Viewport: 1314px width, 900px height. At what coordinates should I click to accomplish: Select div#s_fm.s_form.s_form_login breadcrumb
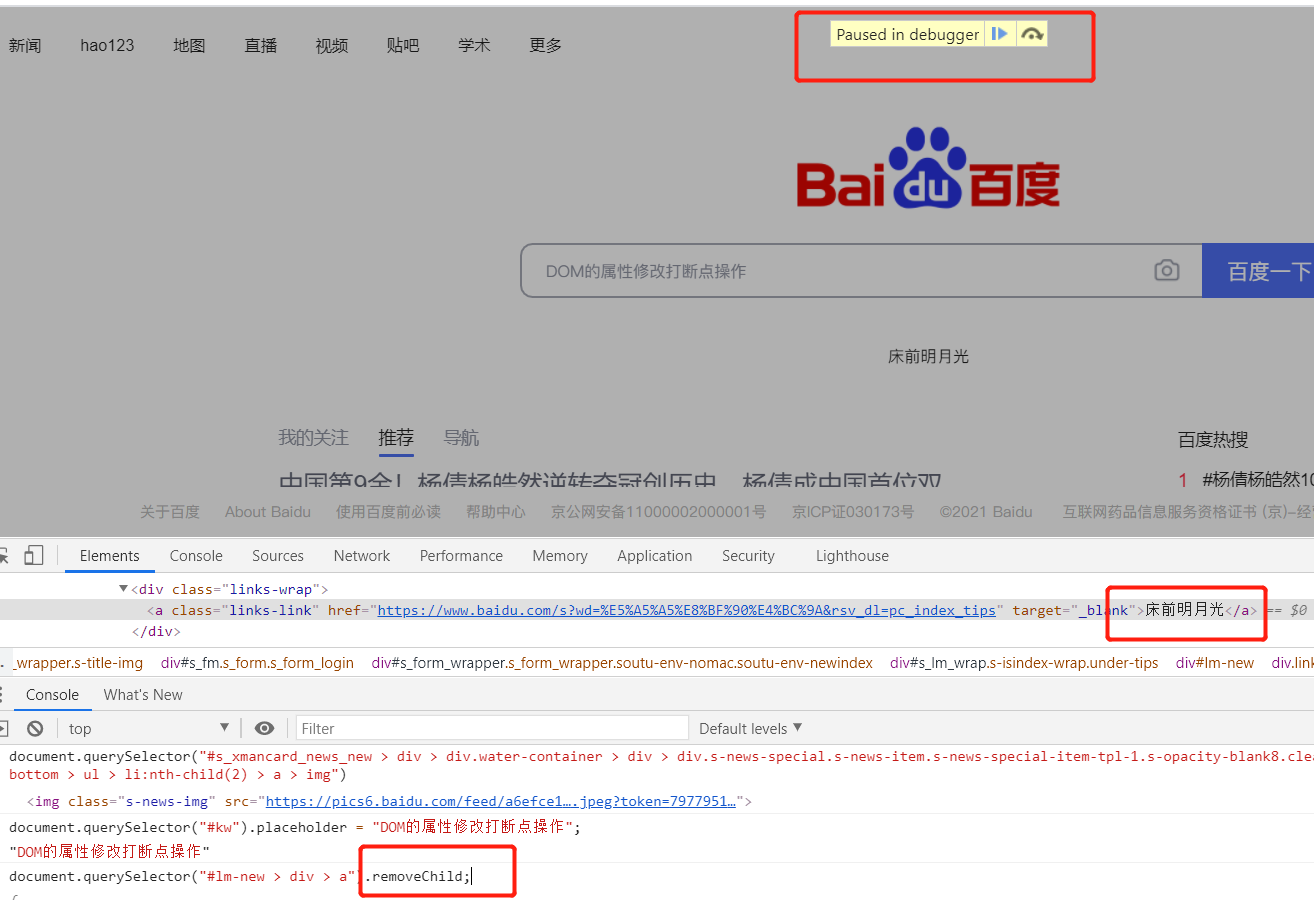tap(257, 663)
